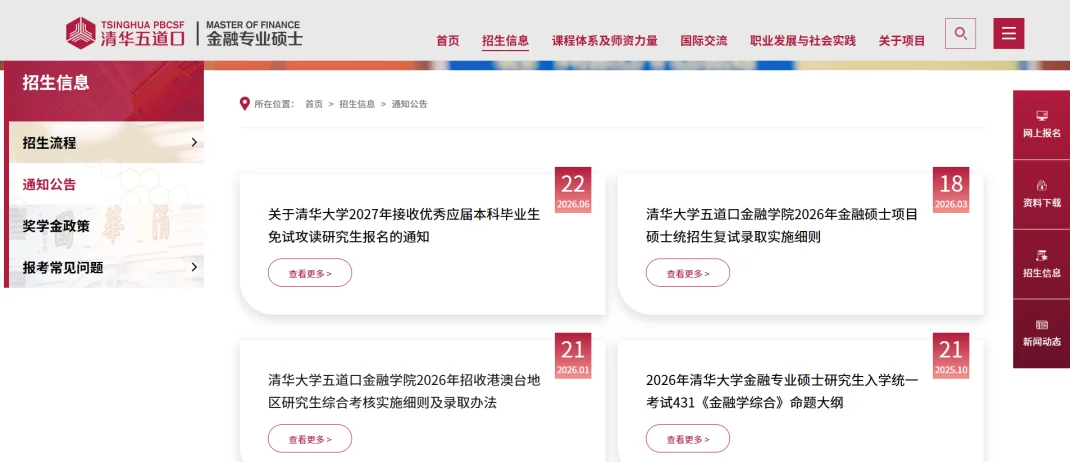Click the 资料下载 label in right panel
This screenshot has height=462, width=1070.
(1041, 203)
